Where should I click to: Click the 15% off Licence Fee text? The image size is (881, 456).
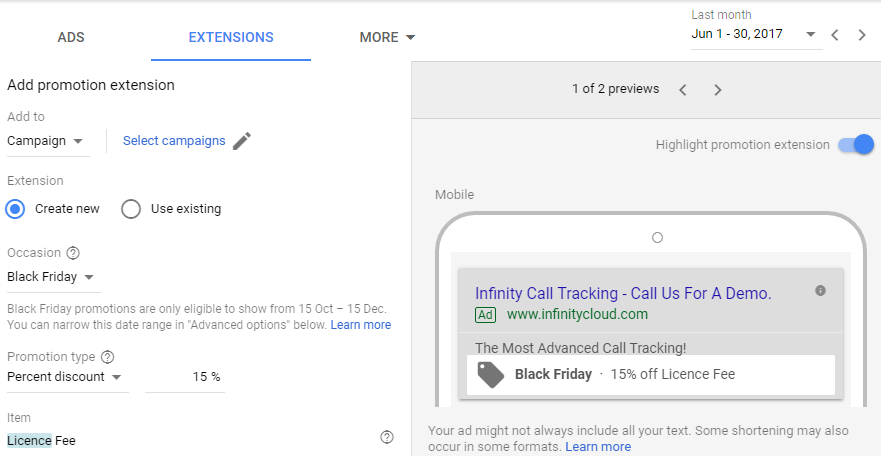point(673,375)
